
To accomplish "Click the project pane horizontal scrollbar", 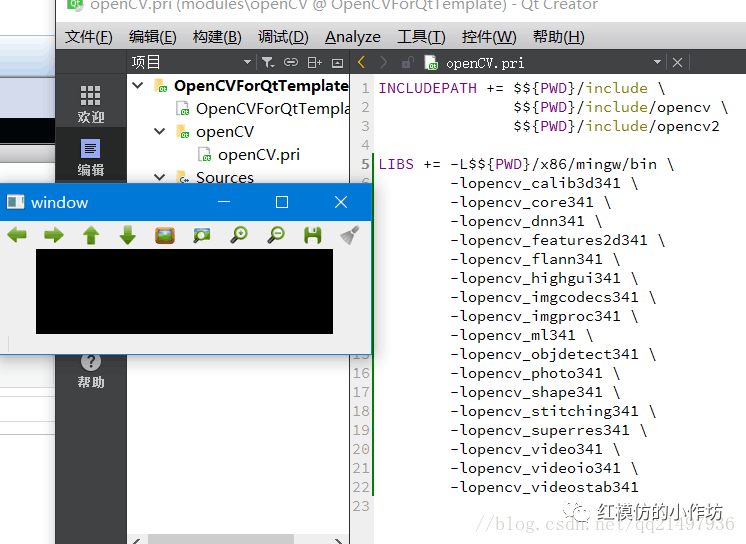I will click(x=221, y=539).
